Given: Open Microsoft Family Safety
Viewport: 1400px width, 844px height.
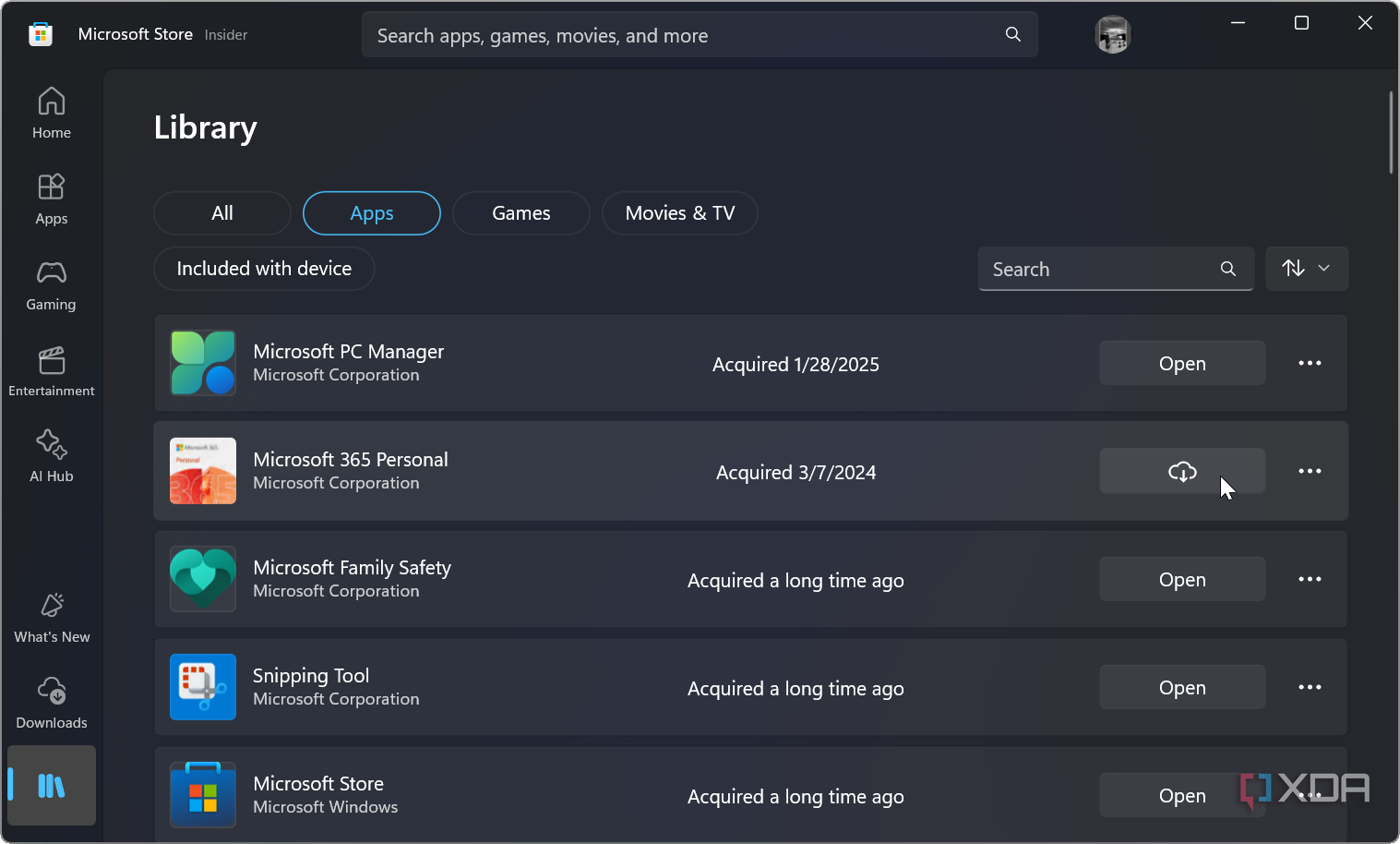Looking at the screenshot, I should pos(1182,579).
